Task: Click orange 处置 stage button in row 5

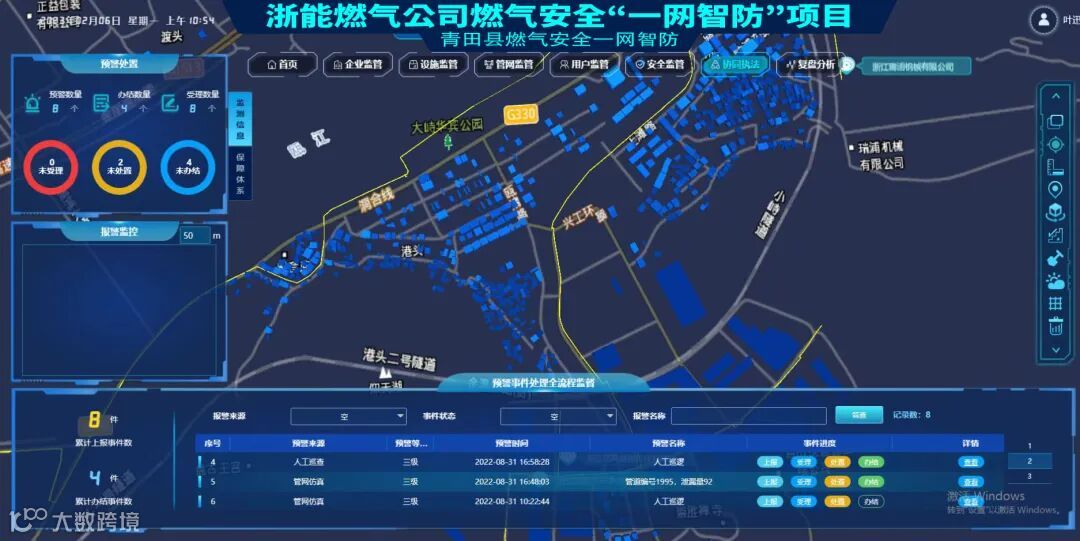Action: coord(837,482)
